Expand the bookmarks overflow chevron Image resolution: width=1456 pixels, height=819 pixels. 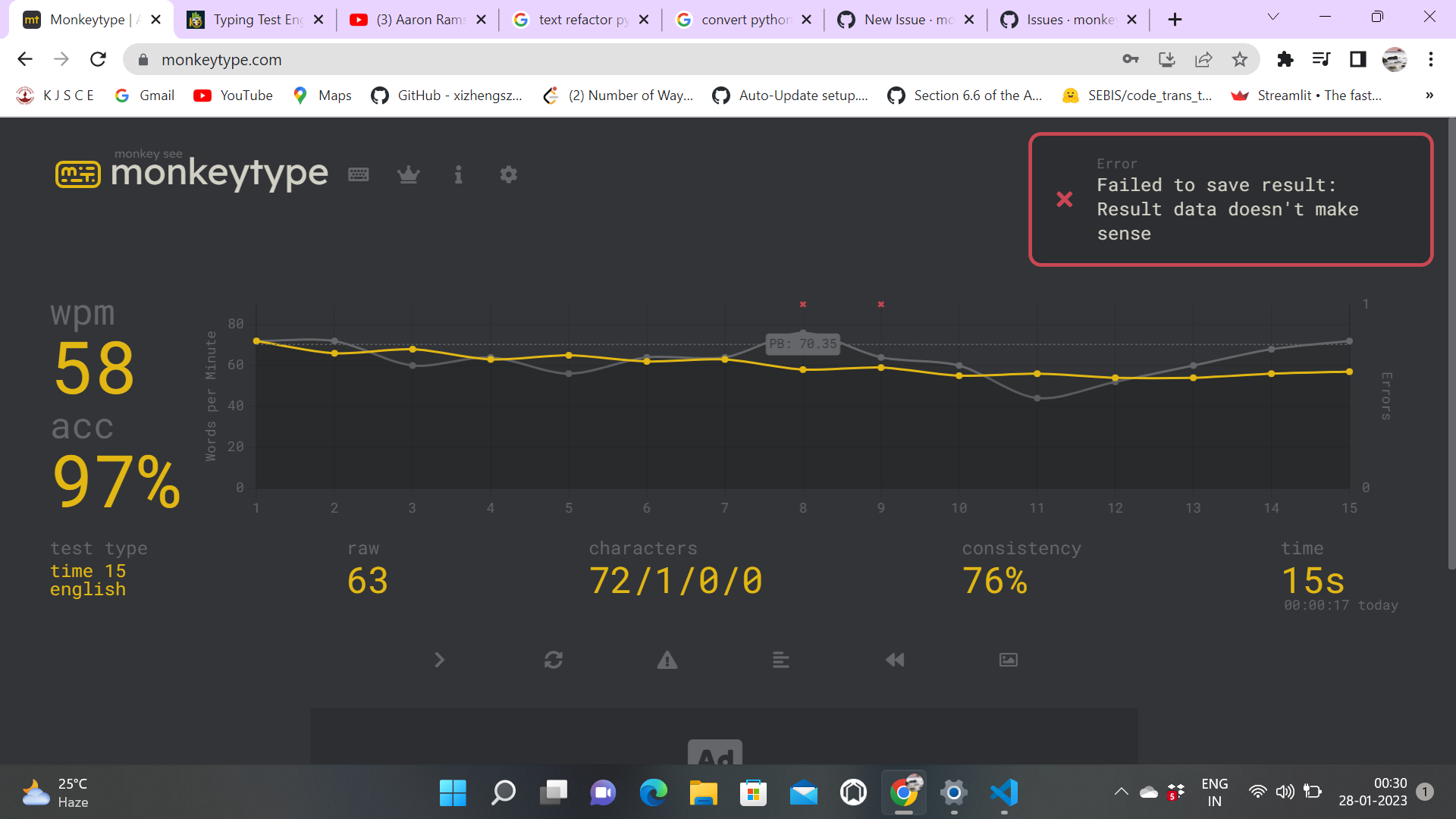click(1429, 96)
